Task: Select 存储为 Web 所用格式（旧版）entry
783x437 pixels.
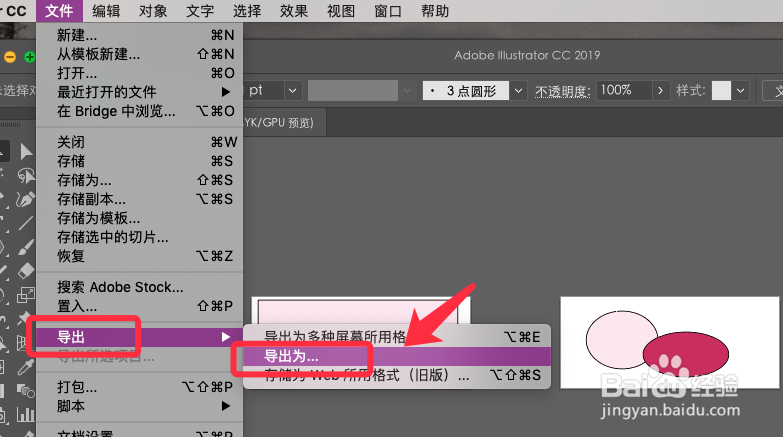Action: click(x=397, y=375)
